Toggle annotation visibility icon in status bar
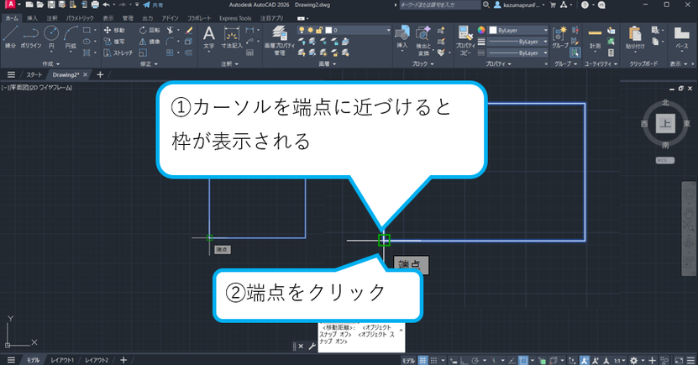 pos(584,360)
